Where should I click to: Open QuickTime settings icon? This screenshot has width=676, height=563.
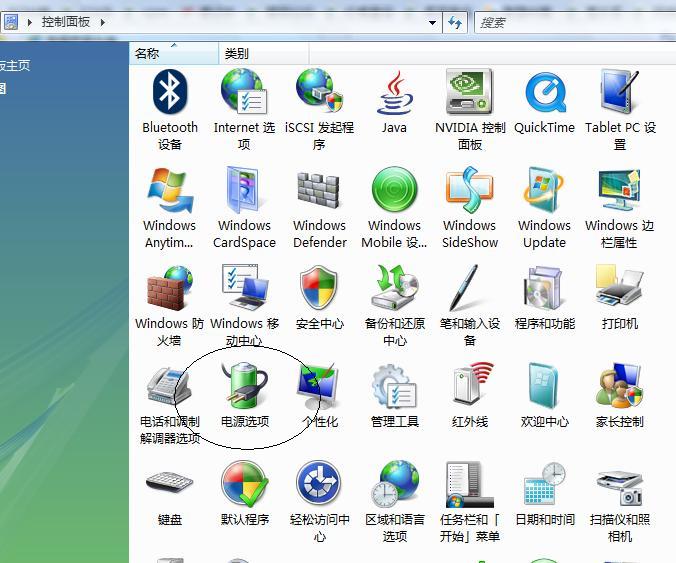click(545, 93)
